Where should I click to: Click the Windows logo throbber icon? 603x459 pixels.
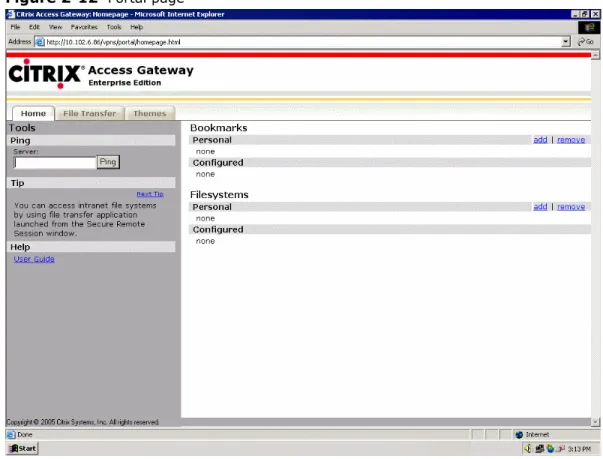pyautogui.click(x=589, y=27)
